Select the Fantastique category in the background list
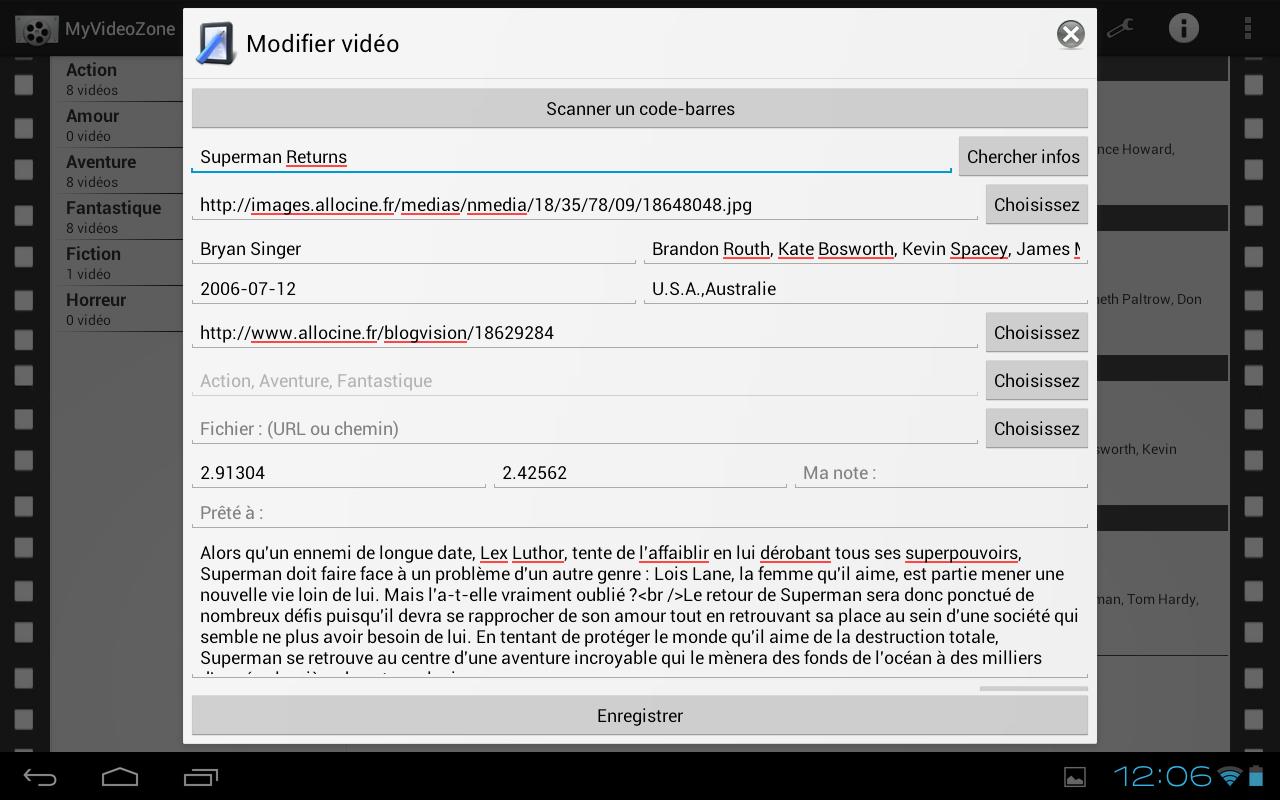Viewport: 1280px width, 800px height. [x=116, y=217]
